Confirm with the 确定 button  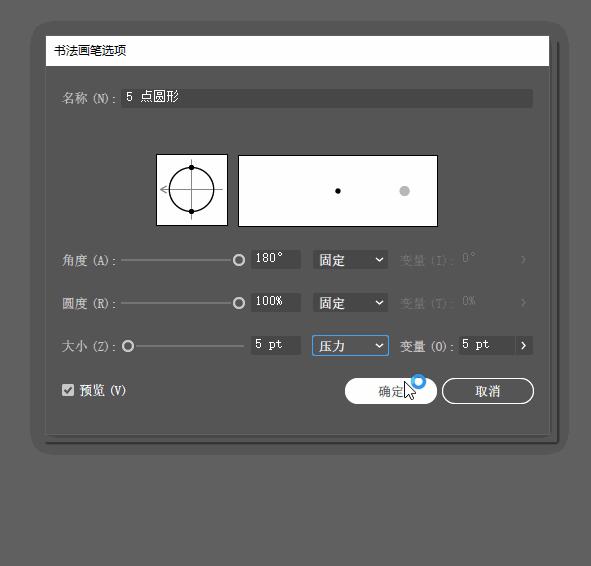[390, 391]
